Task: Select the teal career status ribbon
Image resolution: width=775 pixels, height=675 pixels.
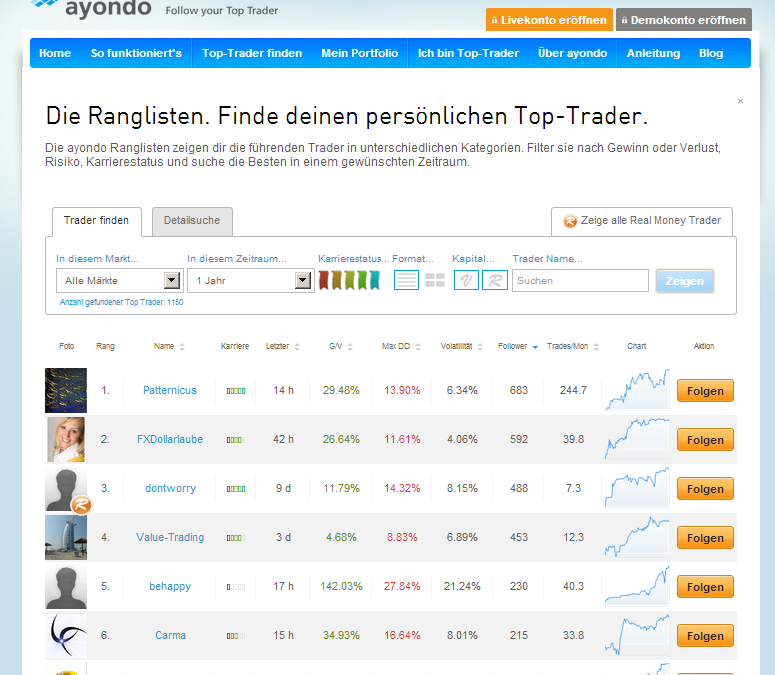Action: coord(374,280)
